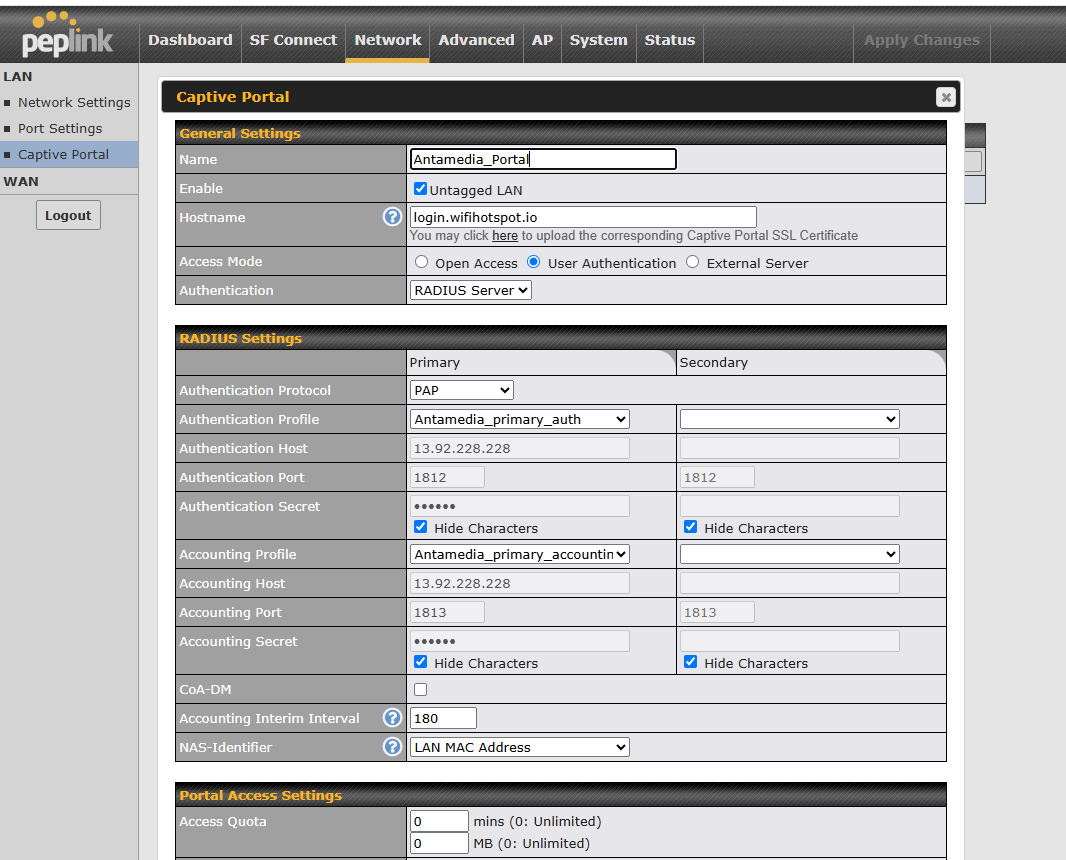Click the help icon beside NAS-Identifier
The height and width of the screenshot is (860, 1066).
(x=392, y=747)
